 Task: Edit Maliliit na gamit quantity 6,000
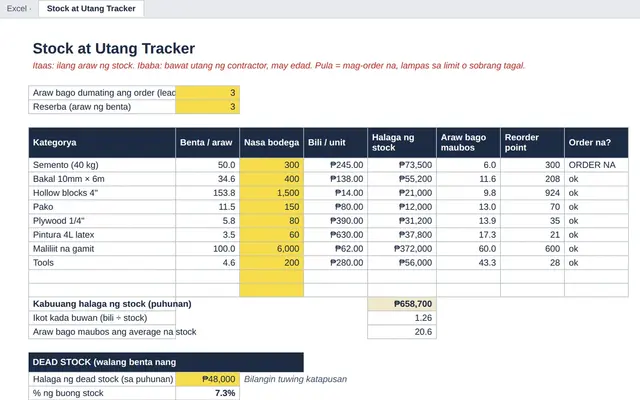(x=271, y=249)
